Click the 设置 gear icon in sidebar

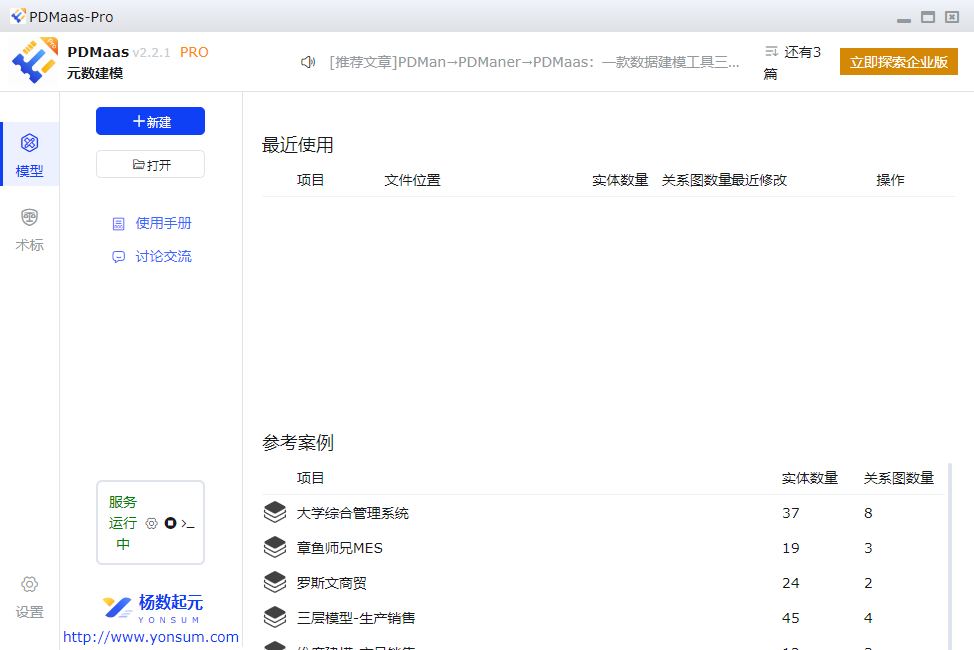[29, 584]
